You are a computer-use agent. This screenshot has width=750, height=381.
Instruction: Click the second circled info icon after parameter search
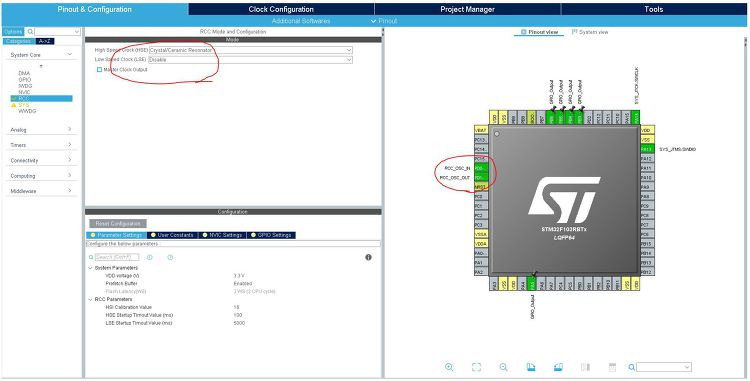(x=170, y=257)
